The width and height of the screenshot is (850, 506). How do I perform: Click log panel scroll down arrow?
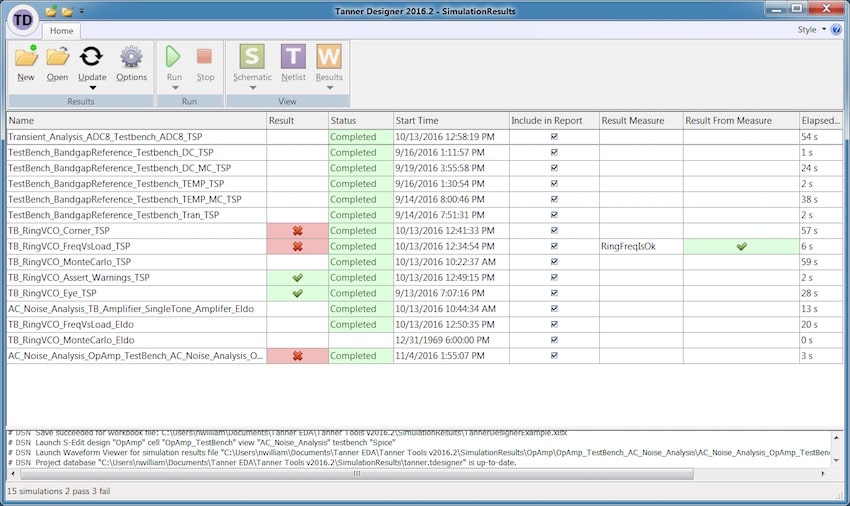pyautogui.click(x=836, y=460)
